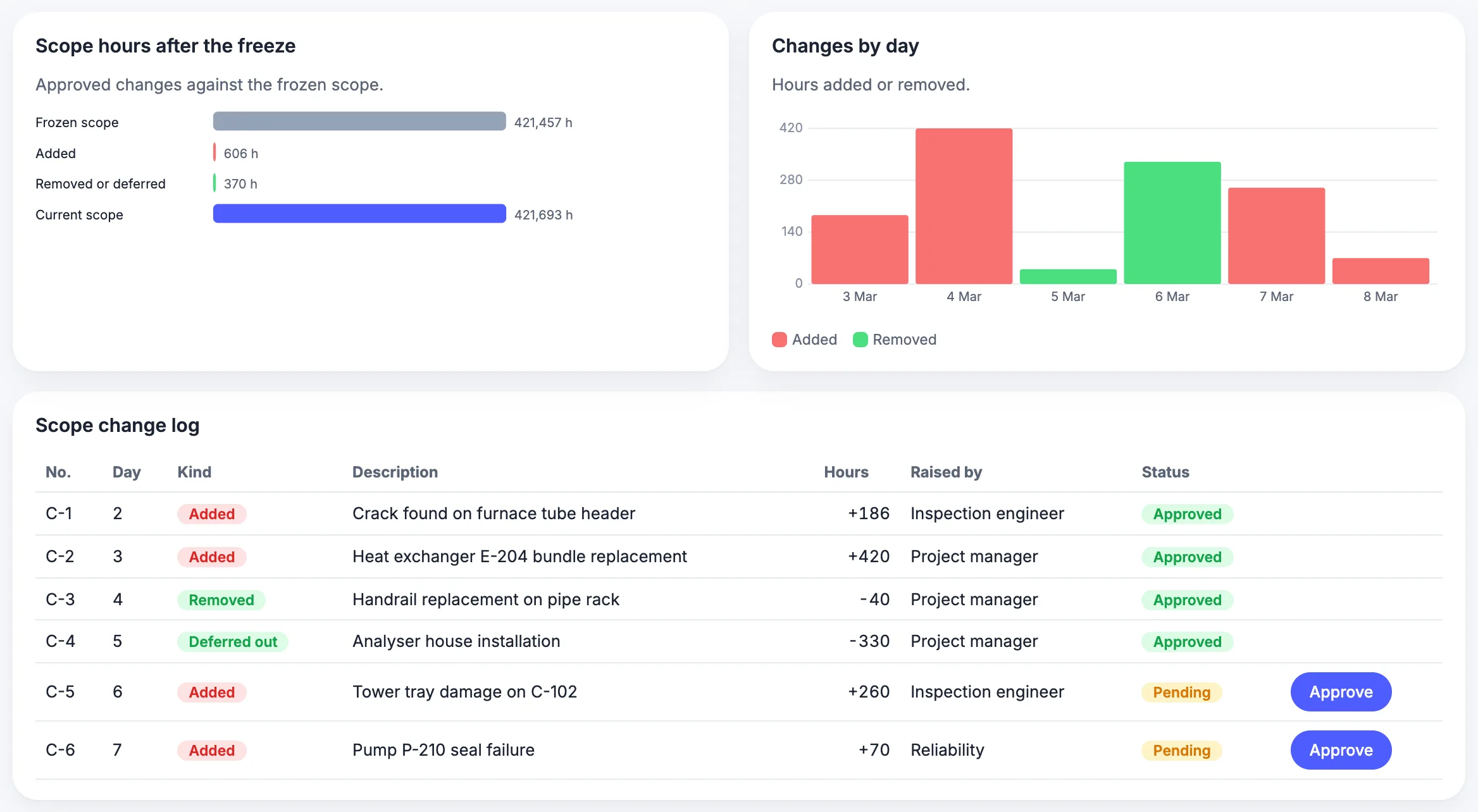The height and width of the screenshot is (812, 1478).
Task: Click the 370 h removed value
Action: 240,184
